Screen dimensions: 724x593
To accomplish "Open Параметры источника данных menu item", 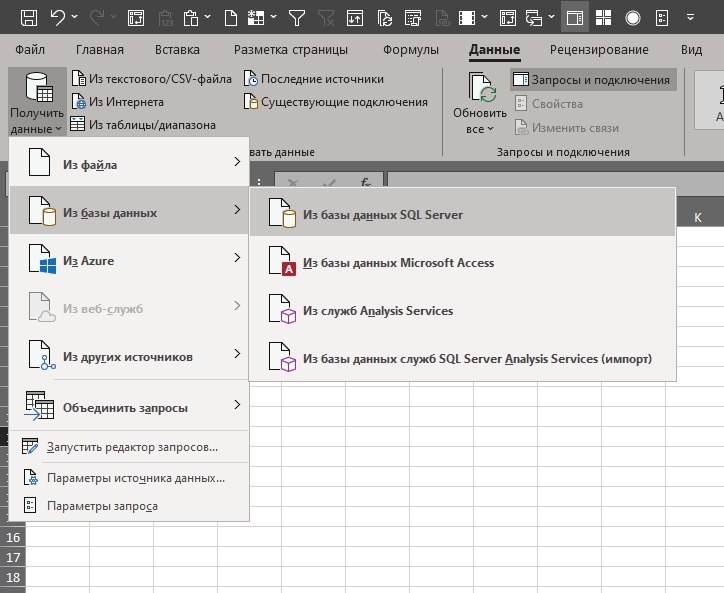I will pos(129,478).
